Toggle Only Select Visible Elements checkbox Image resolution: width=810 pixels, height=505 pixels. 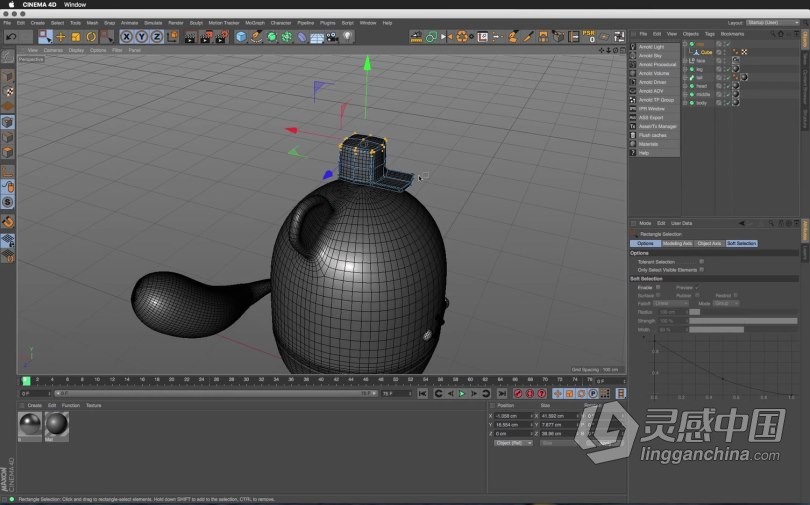coord(701,270)
